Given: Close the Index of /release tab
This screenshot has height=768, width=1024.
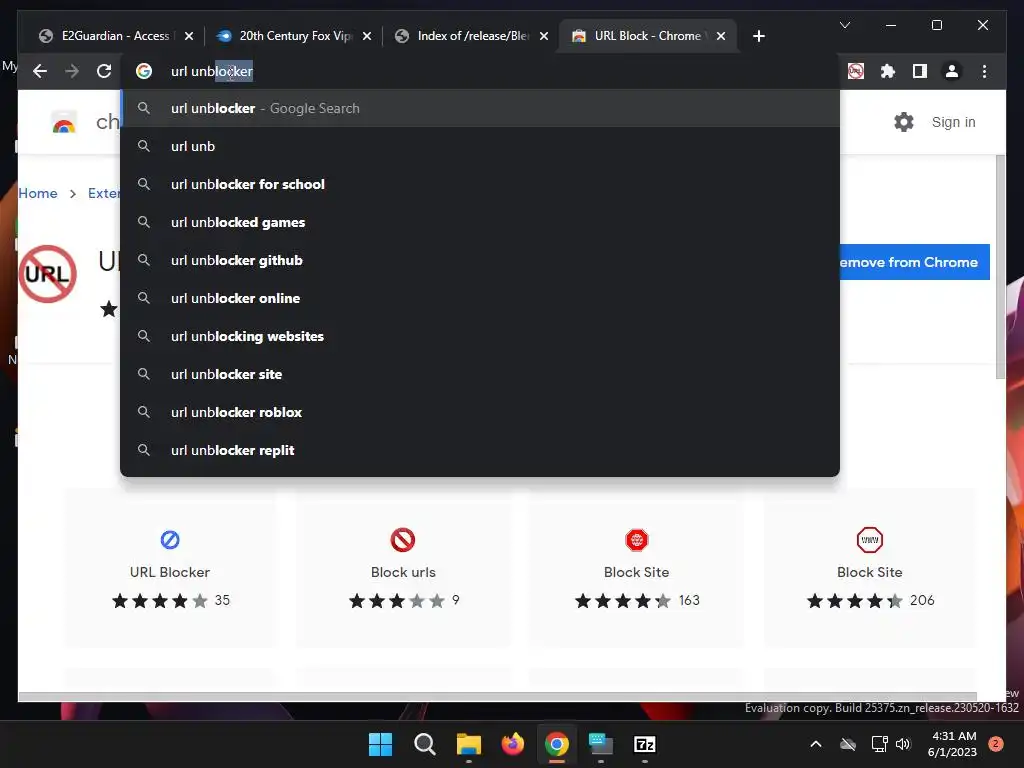Looking at the screenshot, I should coord(543,36).
